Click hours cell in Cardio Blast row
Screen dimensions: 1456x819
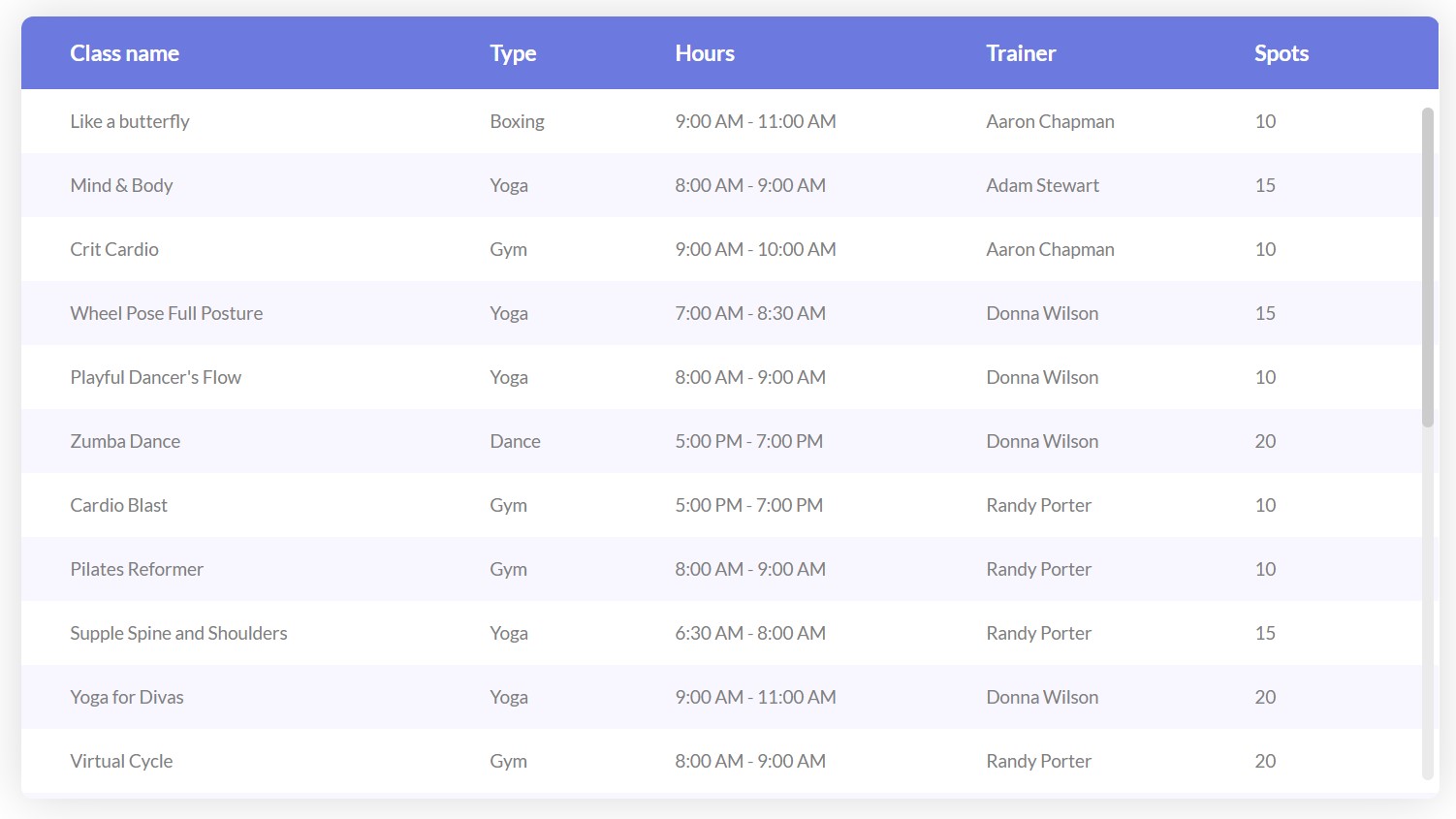pos(748,505)
